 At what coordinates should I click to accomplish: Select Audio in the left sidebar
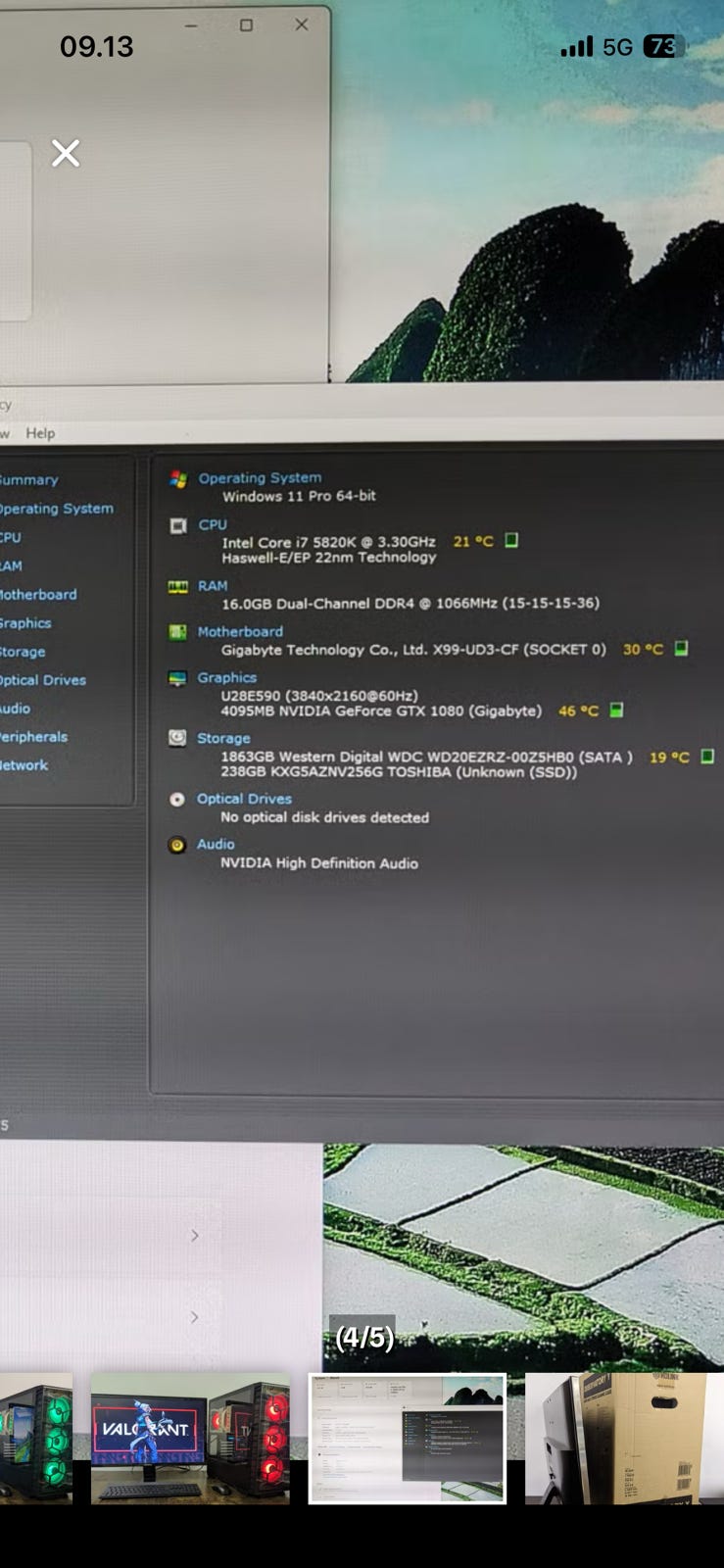pyautogui.click(x=16, y=708)
